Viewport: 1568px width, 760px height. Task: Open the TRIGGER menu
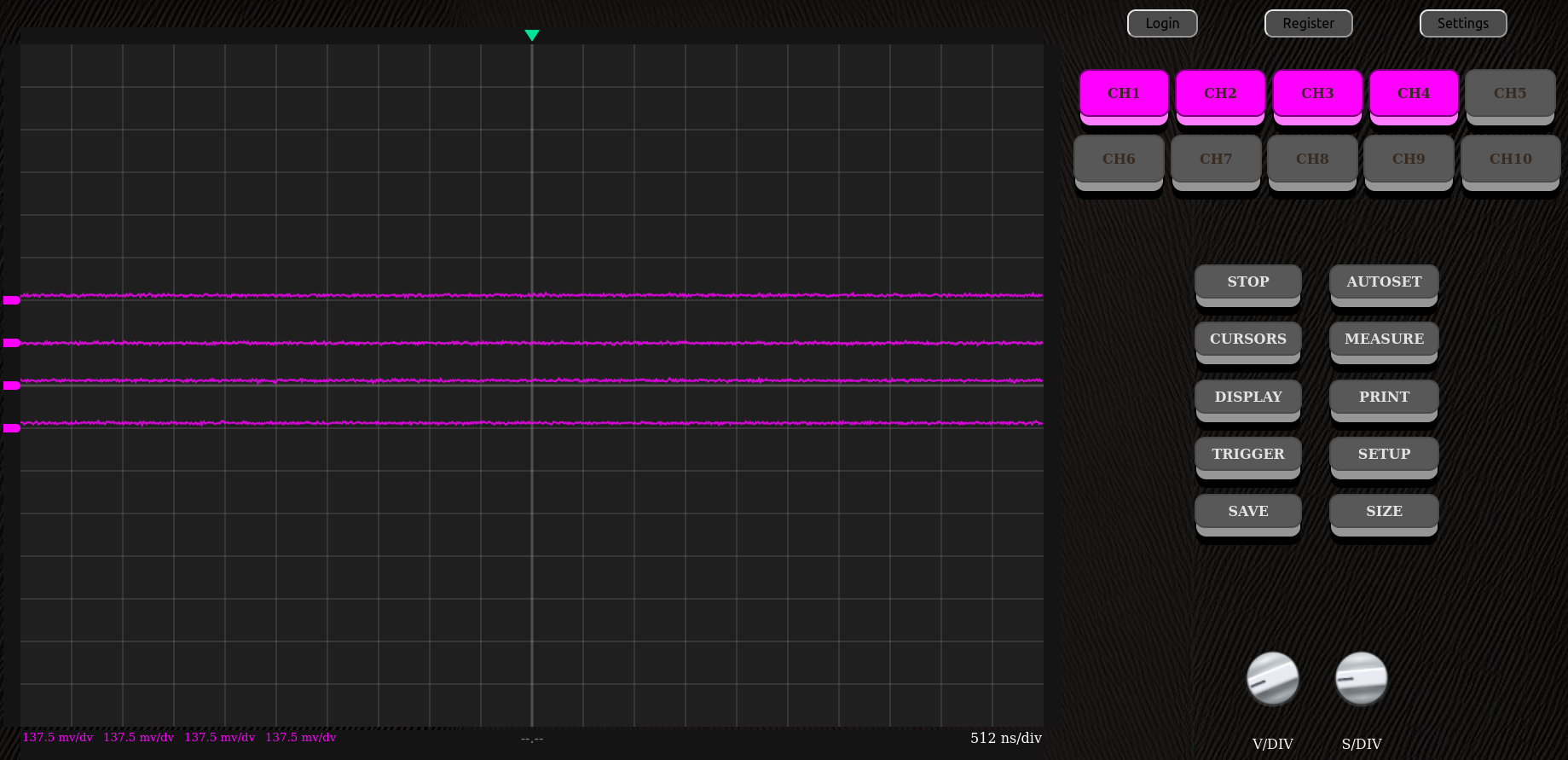[1248, 454]
